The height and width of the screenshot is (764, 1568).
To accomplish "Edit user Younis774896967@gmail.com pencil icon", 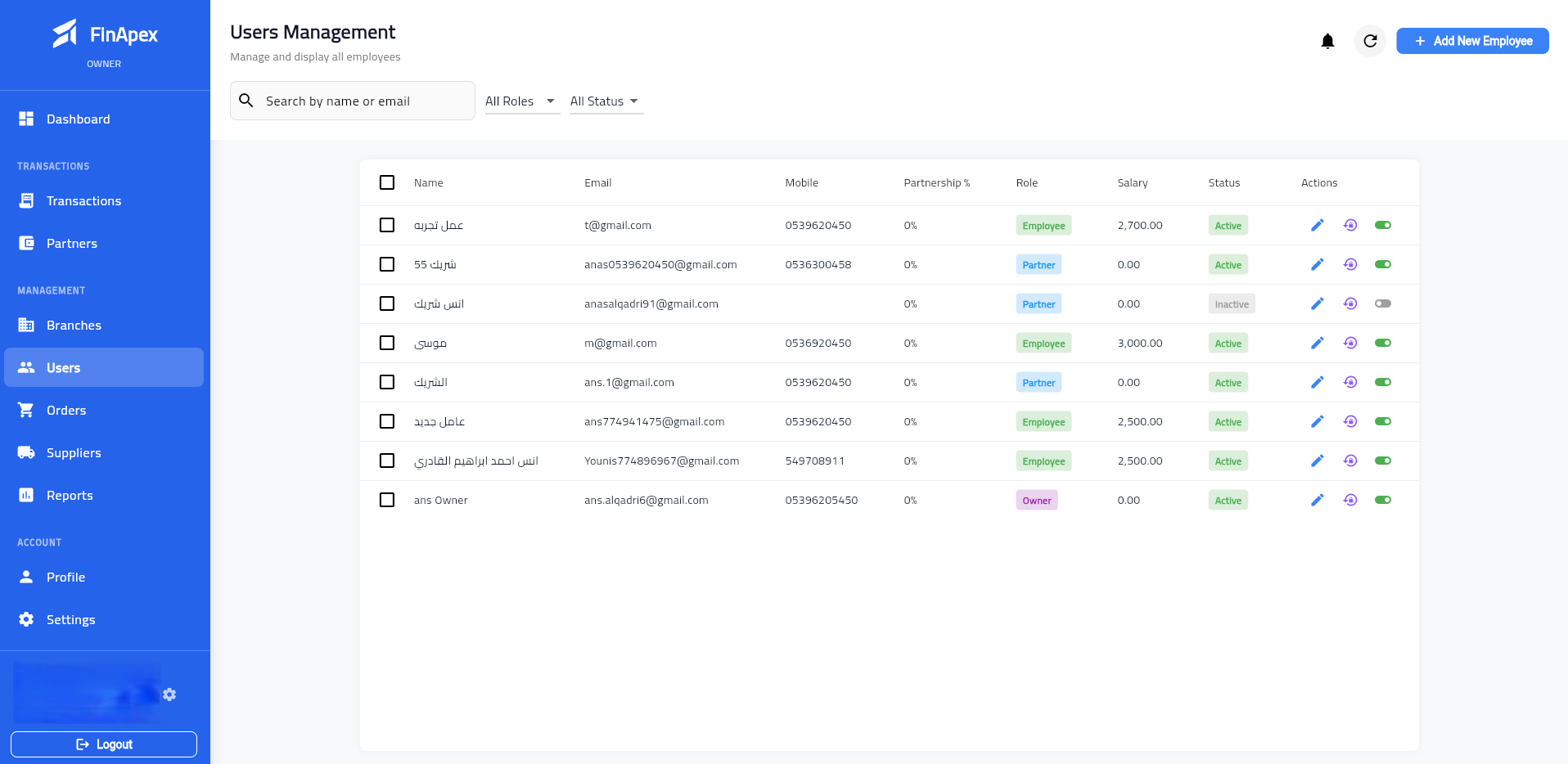I will pos(1318,461).
